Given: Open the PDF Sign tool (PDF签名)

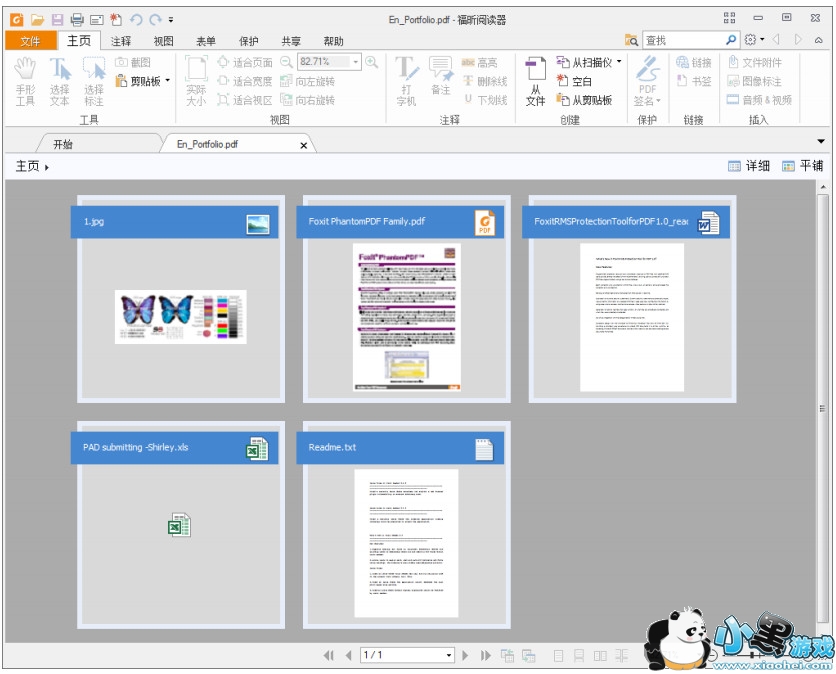Looking at the screenshot, I should point(648,80).
